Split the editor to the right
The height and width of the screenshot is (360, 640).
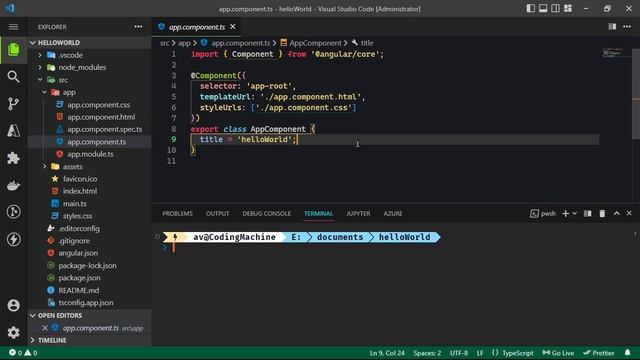(612, 27)
